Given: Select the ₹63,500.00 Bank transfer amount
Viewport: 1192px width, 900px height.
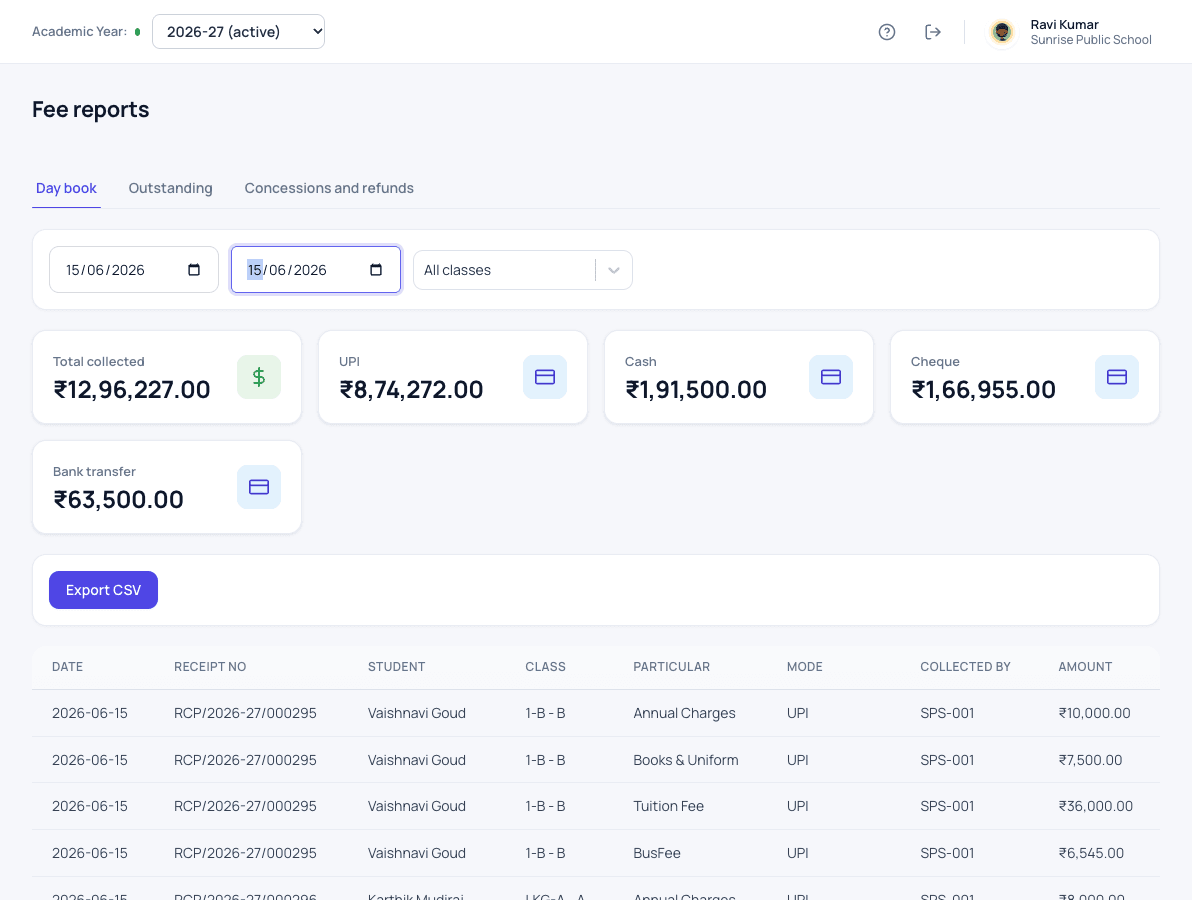Looking at the screenshot, I should [x=119, y=500].
